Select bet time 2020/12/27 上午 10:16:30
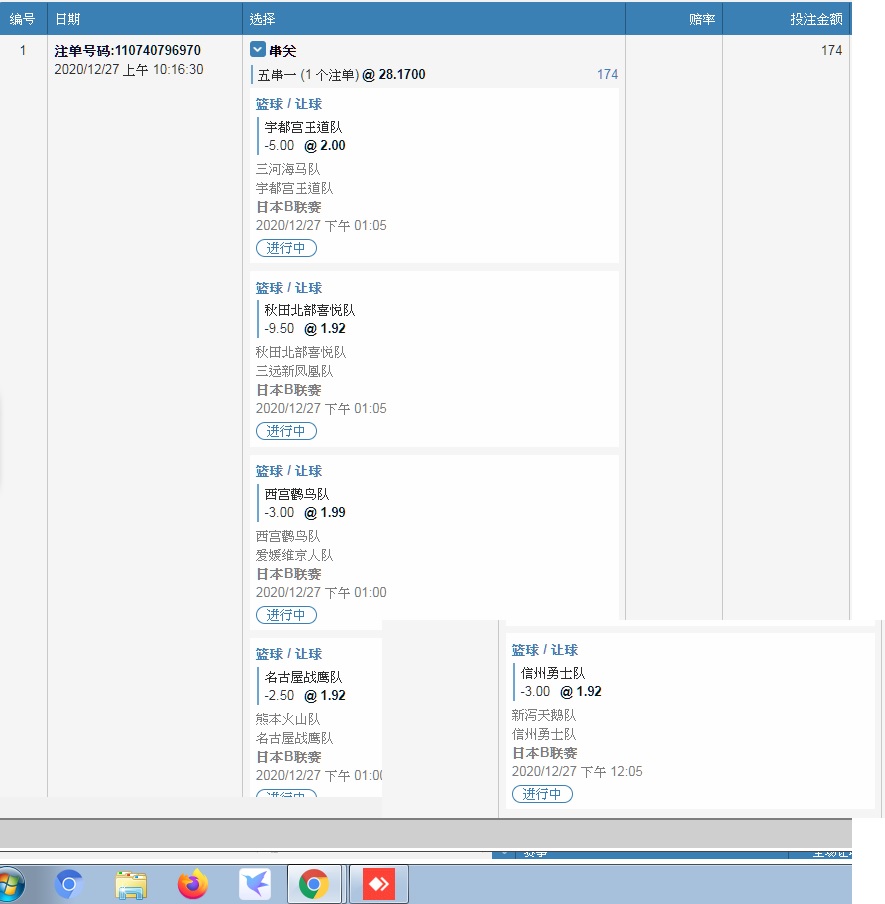This screenshot has width=885, height=904. coord(129,70)
